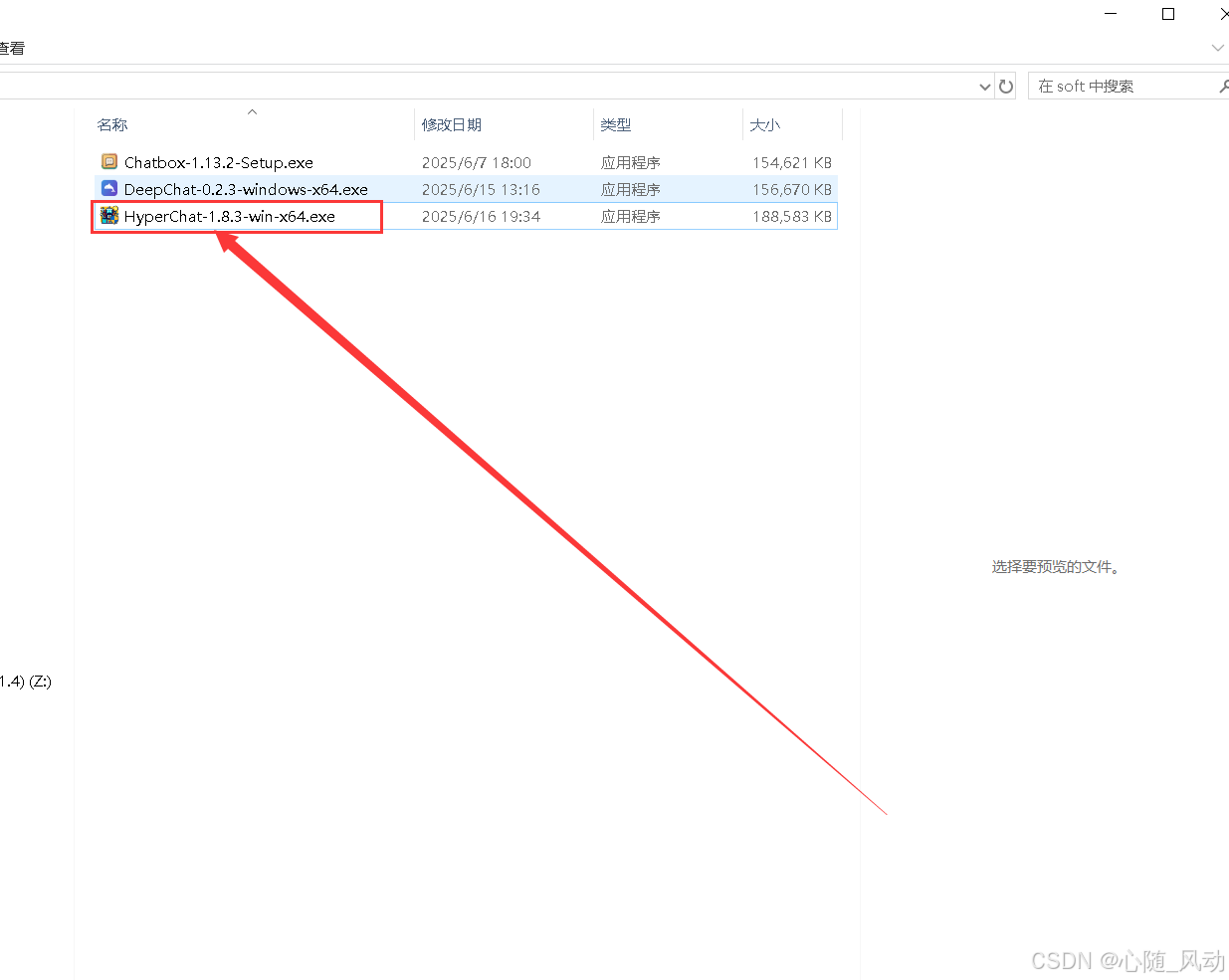Click the DeepChat-0.2.3-windows-x64.exe file icon
This screenshot has height=980, width=1229.
(109, 188)
